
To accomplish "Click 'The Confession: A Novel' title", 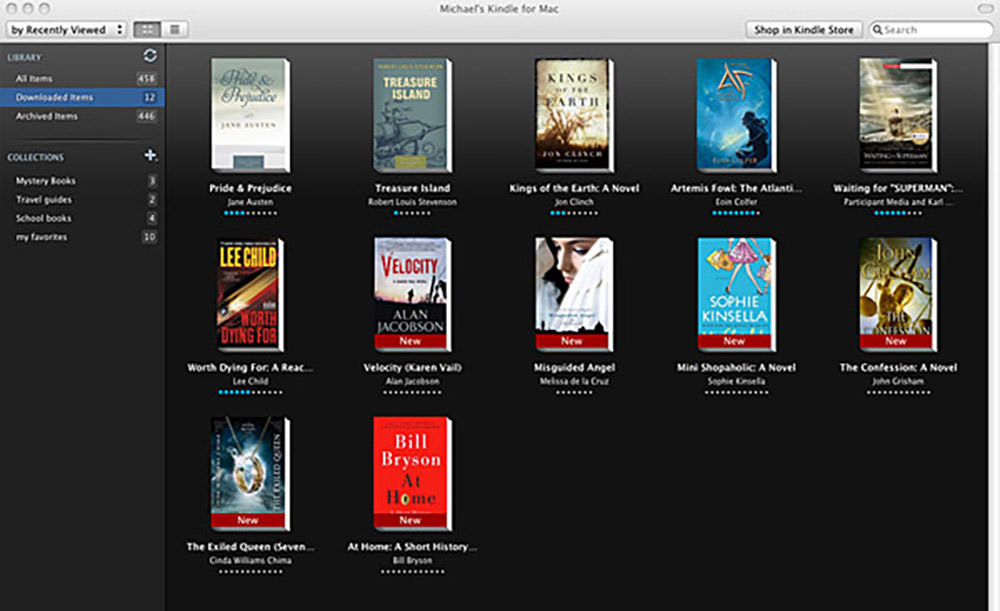I will (x=898, y=367).
